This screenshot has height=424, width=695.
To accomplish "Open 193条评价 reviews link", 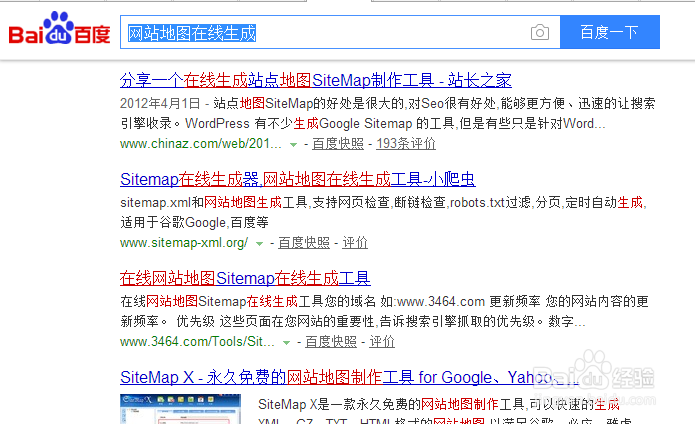I will pos(406,144).
